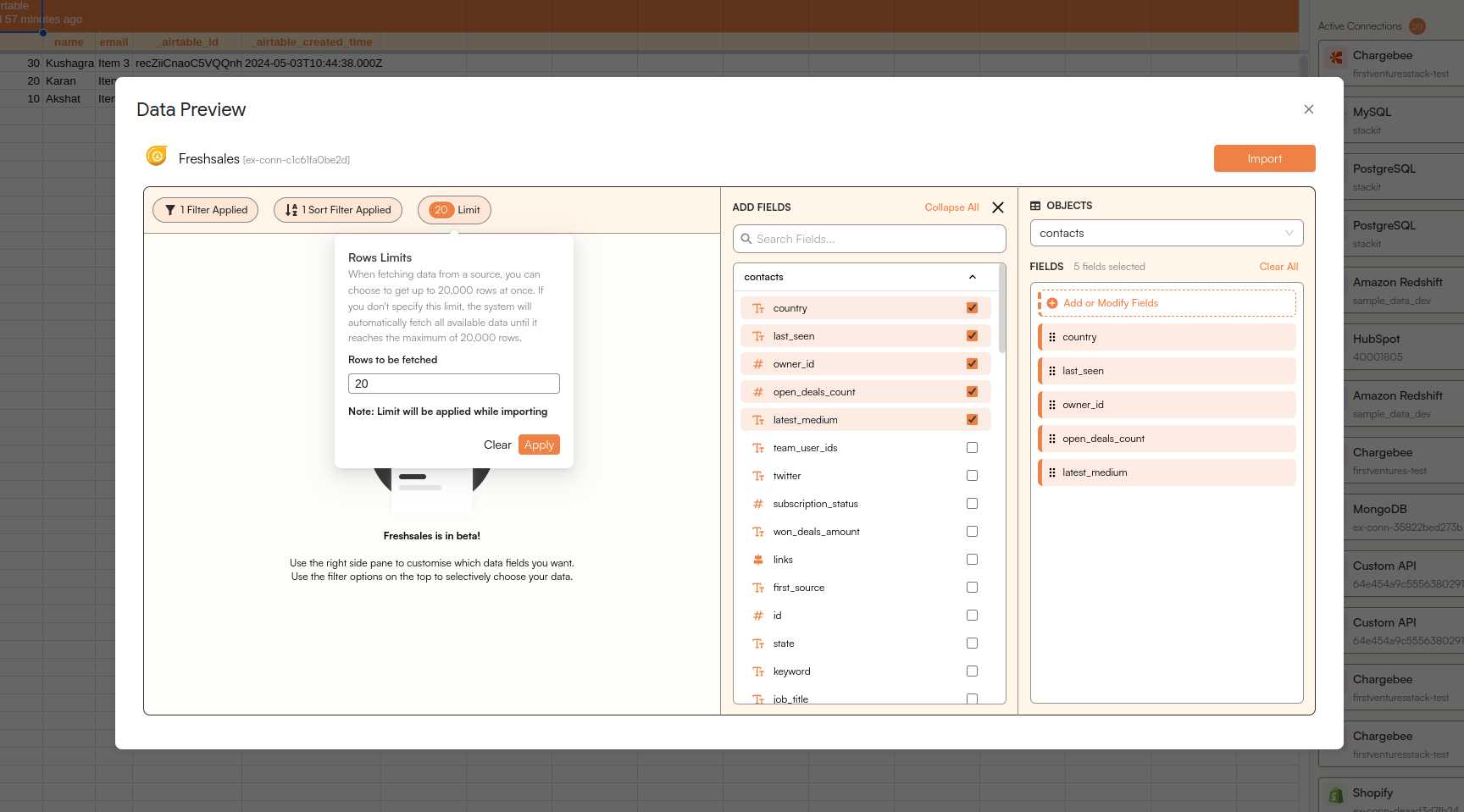Click airtable_created_time column header in background

[313, 42]
